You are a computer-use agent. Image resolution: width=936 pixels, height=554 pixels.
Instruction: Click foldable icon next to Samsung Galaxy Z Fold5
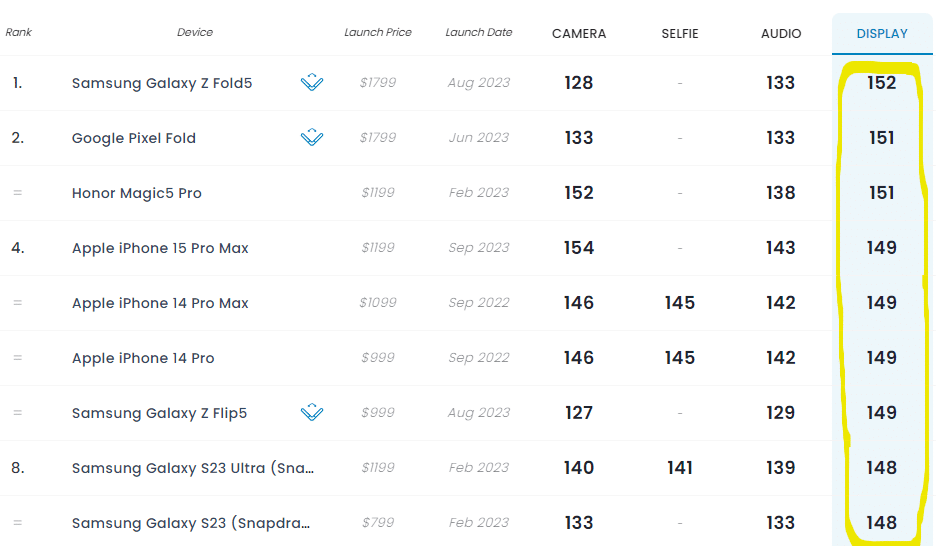point(312,82)
